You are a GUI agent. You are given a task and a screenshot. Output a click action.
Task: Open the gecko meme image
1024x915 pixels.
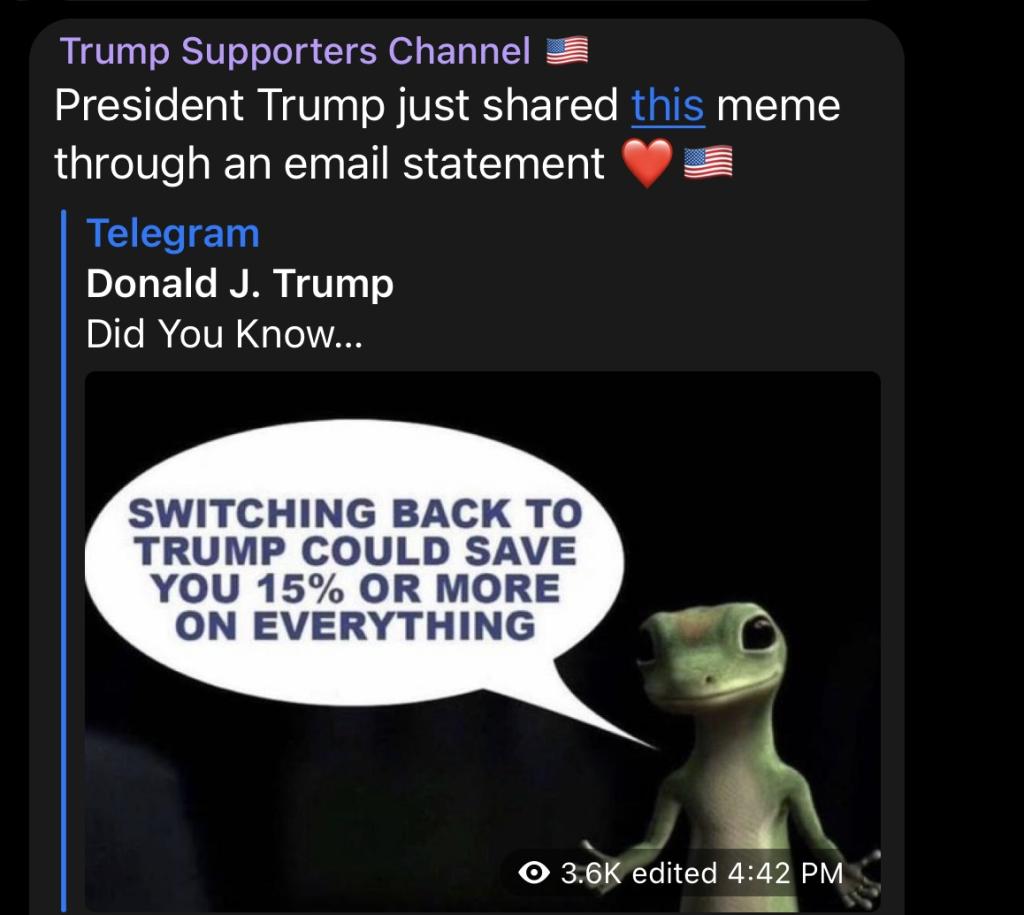pyautogui.click(x=483, y=641)
